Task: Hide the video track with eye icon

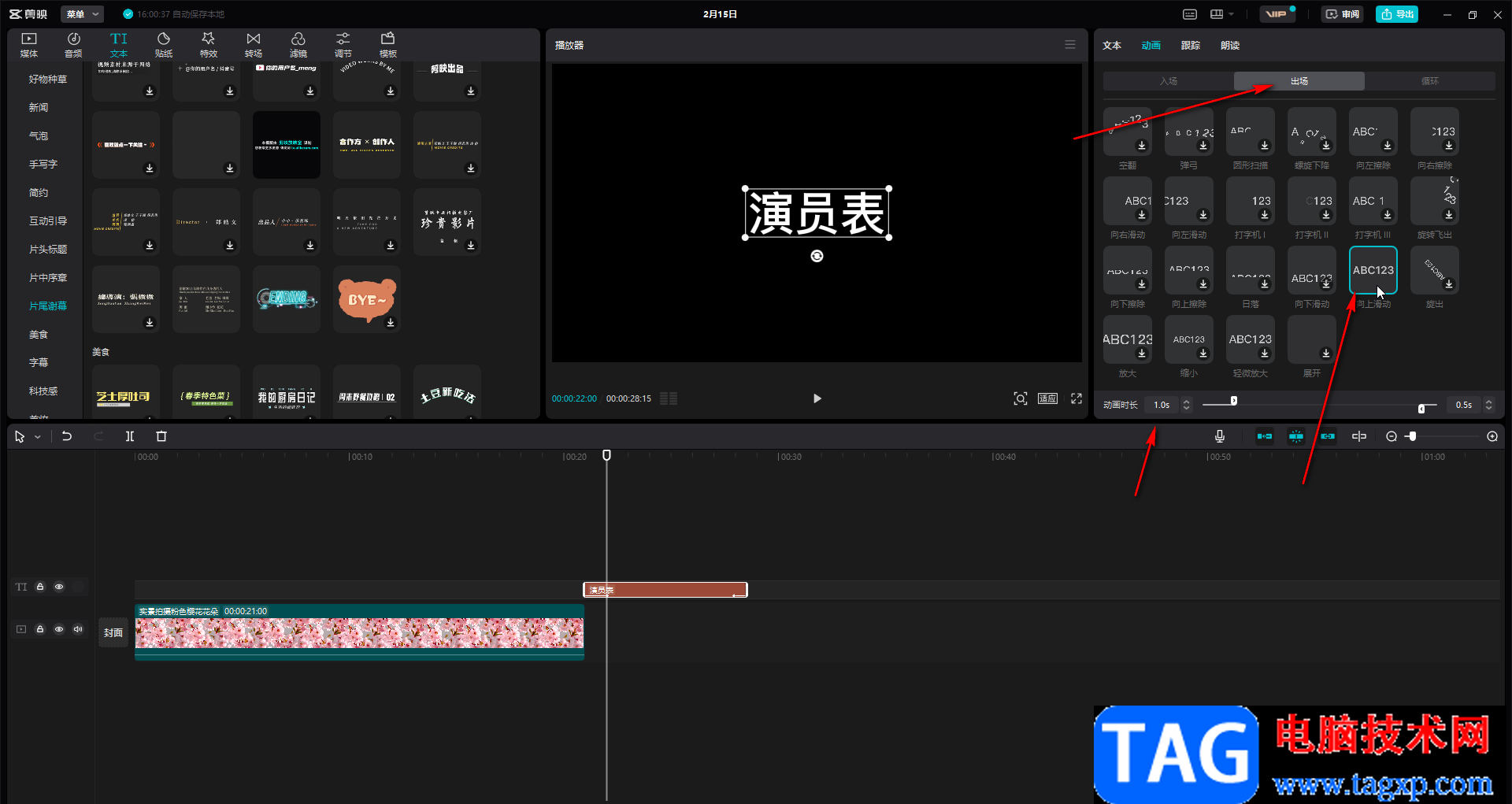Action: pyautogui.click(x=59, y=629)
